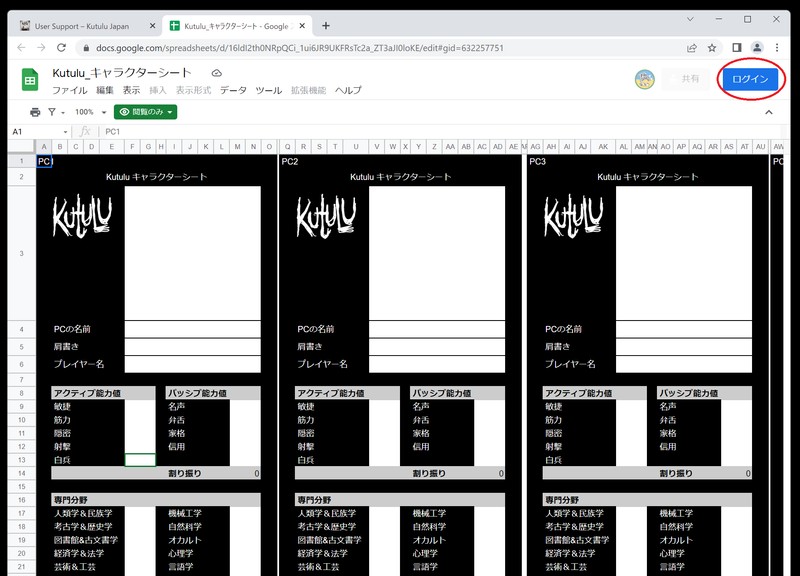Open the browser three-dot menu

pyautogui.click(x=777, y=47)
